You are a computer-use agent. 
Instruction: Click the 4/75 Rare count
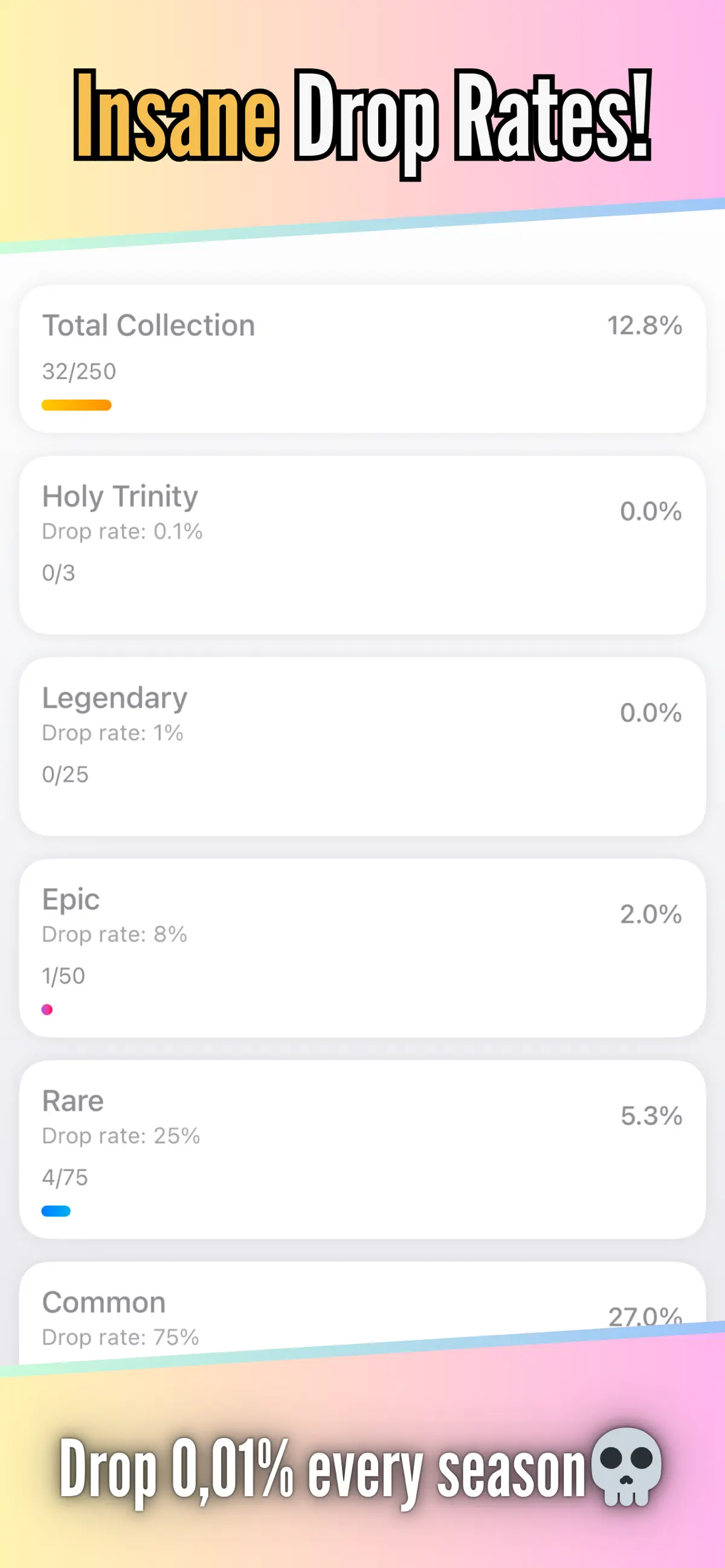tap(65, 1177)
